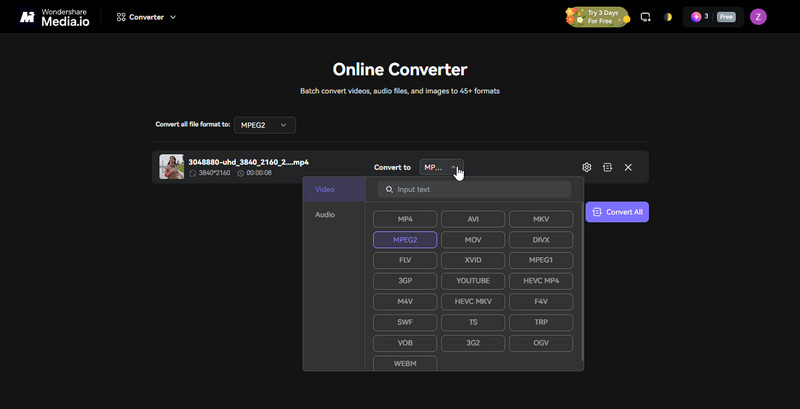The width and height of the screenshot is (800, 409).
Task: Collapse the Convert to format dropdown
Action: [441, 167]
